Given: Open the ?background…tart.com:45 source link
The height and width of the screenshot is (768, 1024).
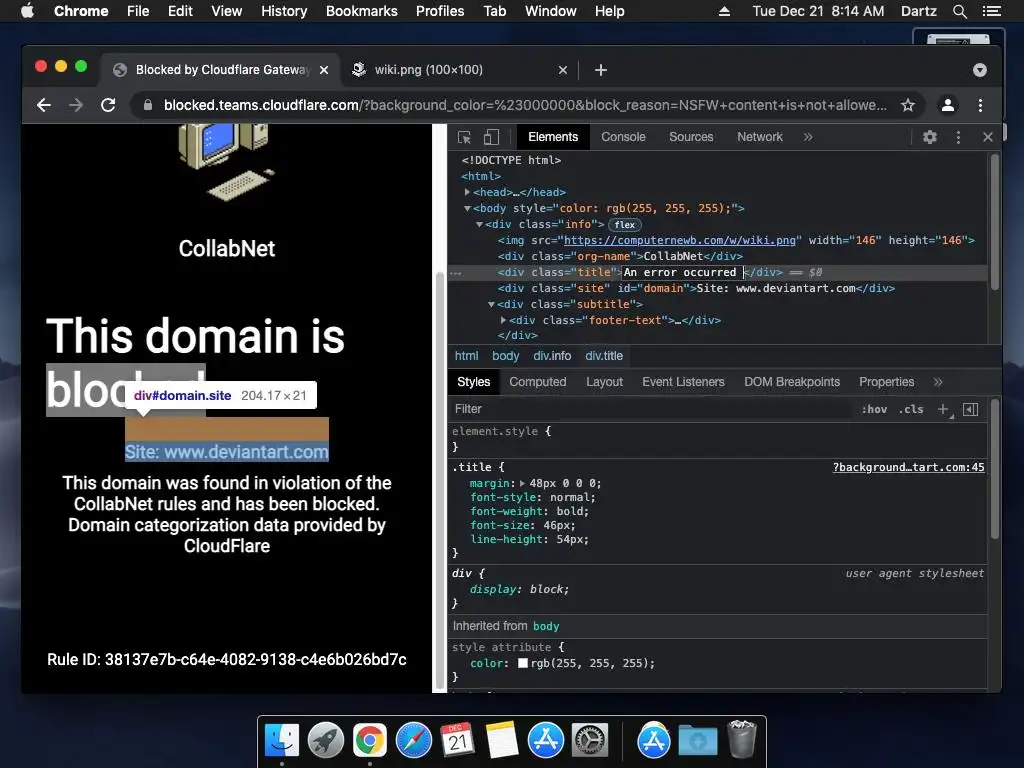Looking at the screenshot, I should pos(908,468).
